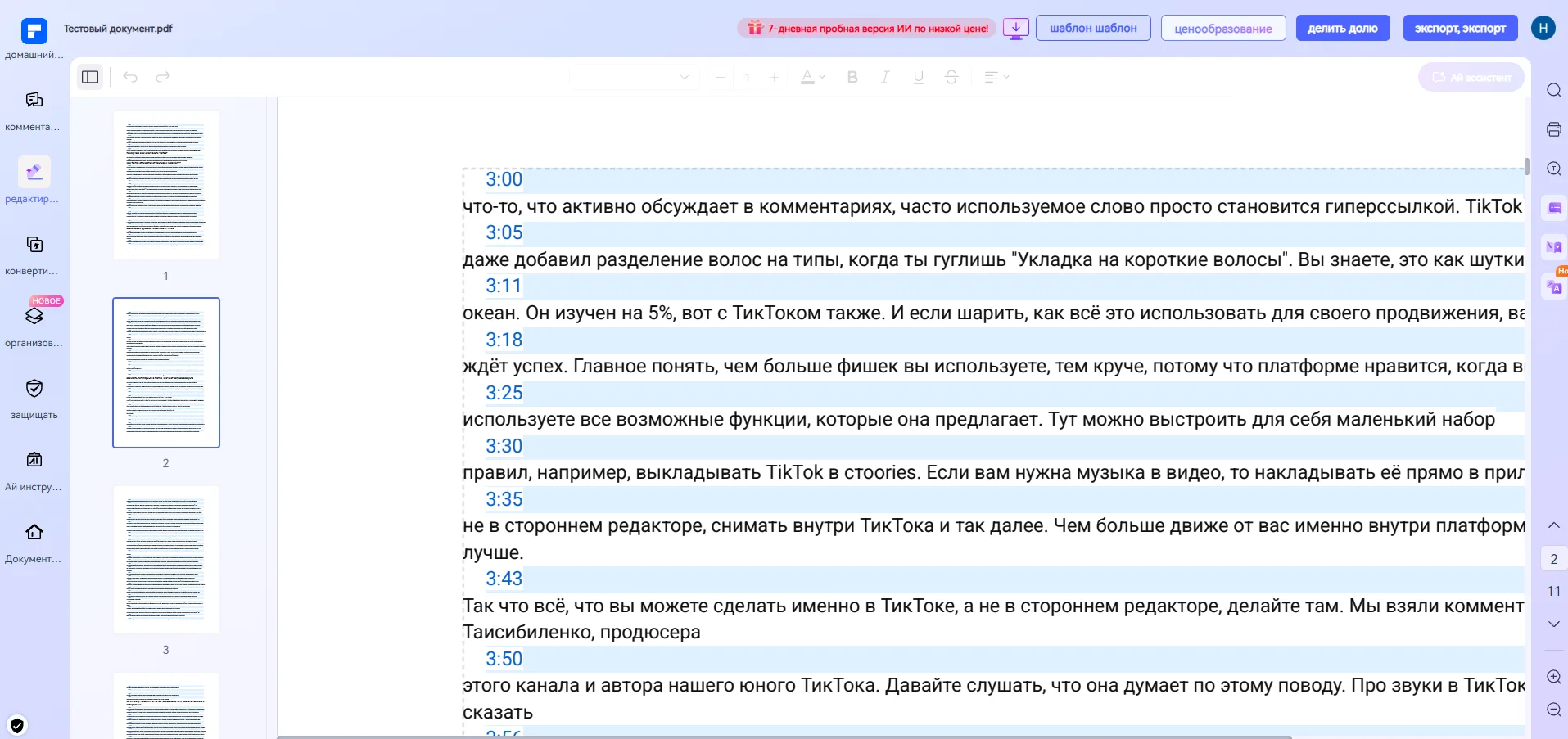The width and height of the screenshot is (1568, 739).
Task: Open the convert tool in sidebar
Action: [34, 245]
